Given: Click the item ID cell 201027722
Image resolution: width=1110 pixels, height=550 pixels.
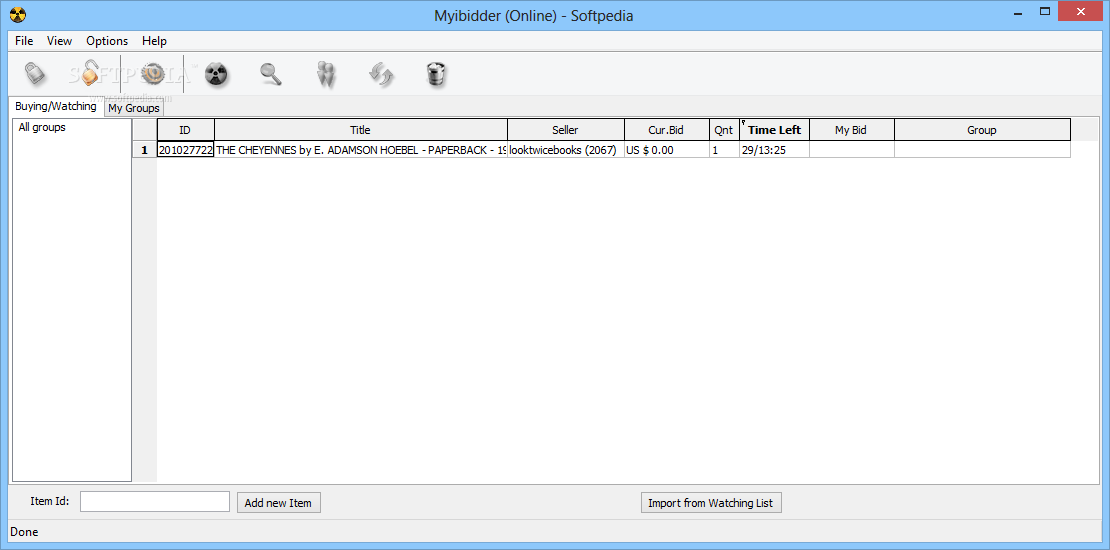Looking at the screenshot, I should point(185,150).
